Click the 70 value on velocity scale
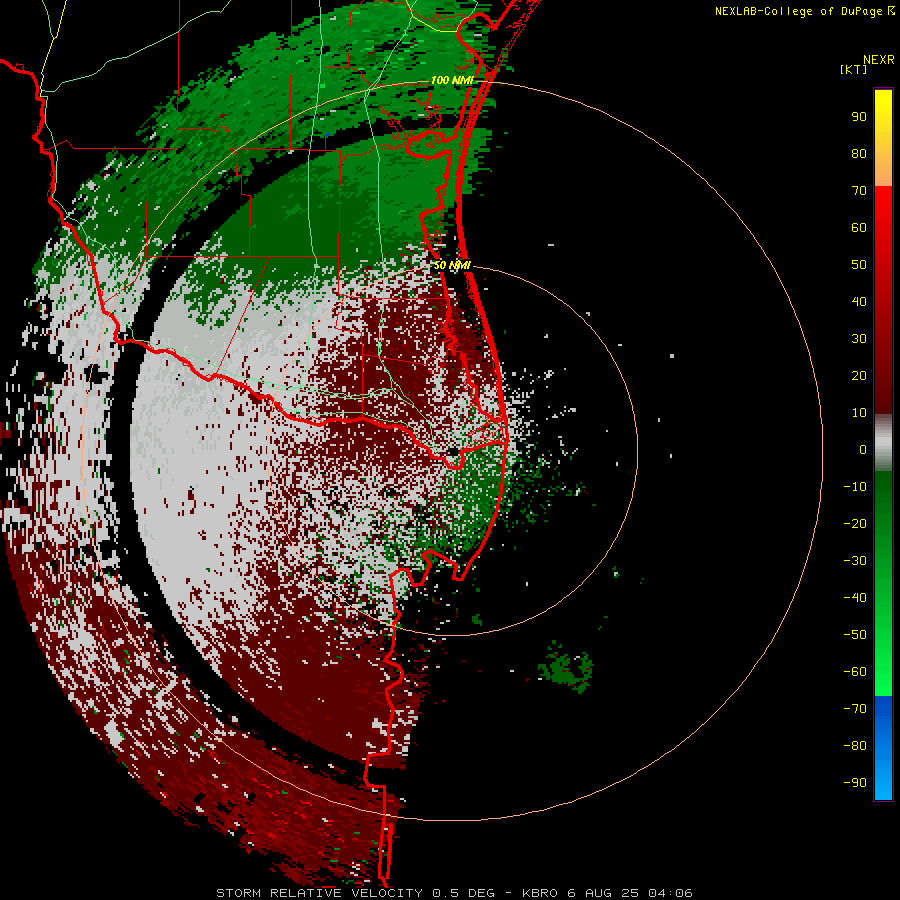 859,191
